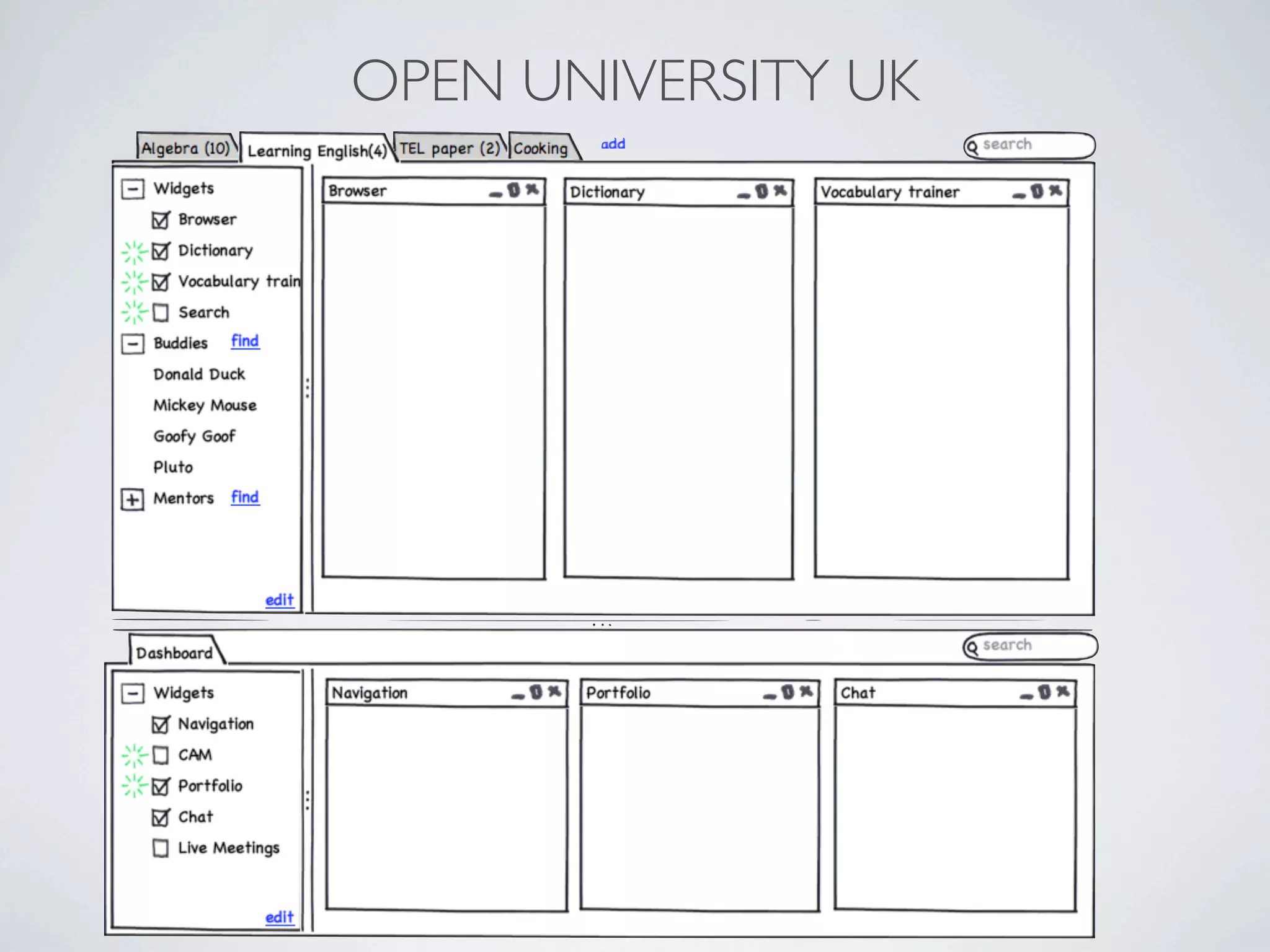
Task: Uncheck the Browser widget checkbox
Action: coord(161,220)
